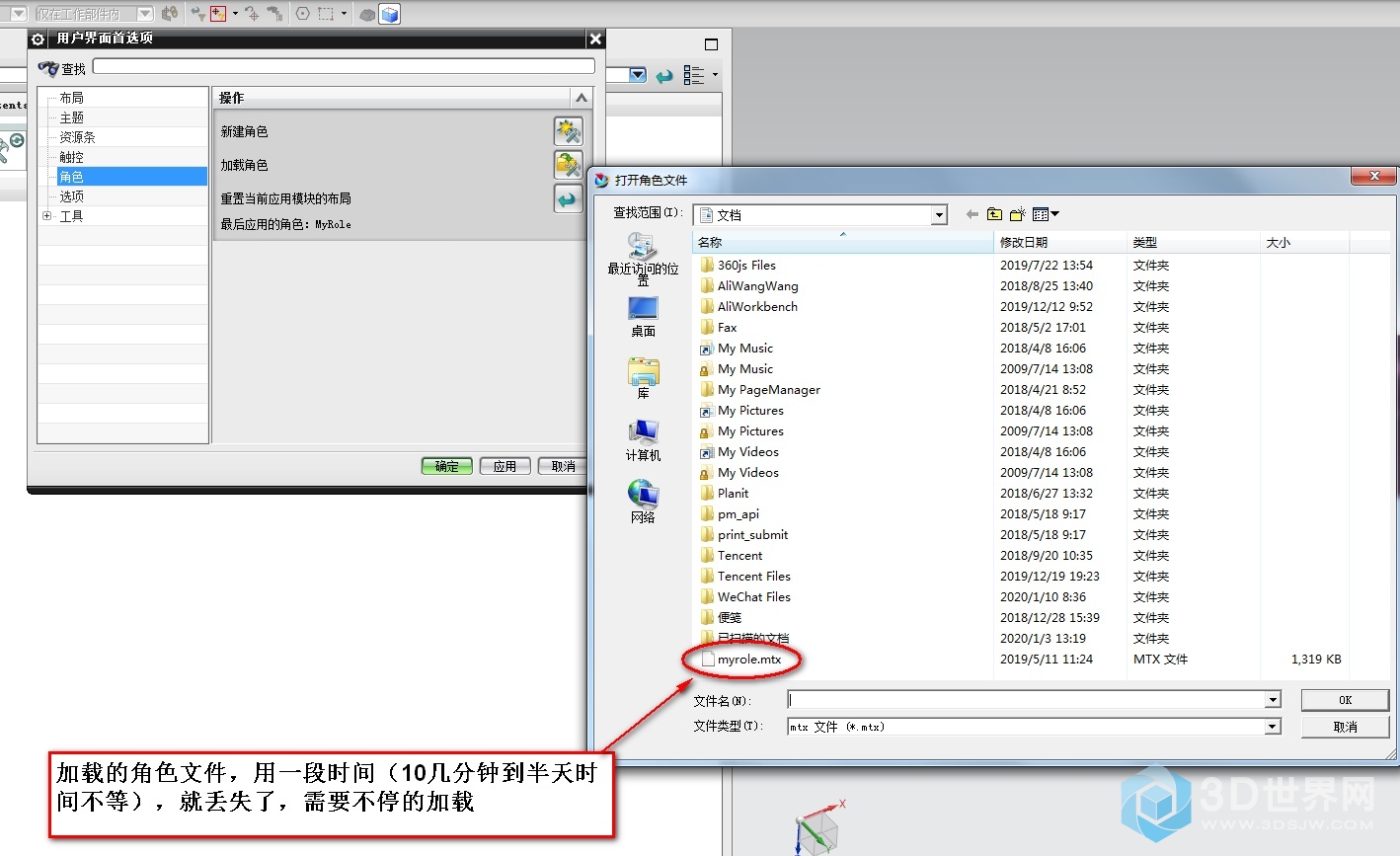Click the New Role (新建角色) icon button

[x=568, y=131]
